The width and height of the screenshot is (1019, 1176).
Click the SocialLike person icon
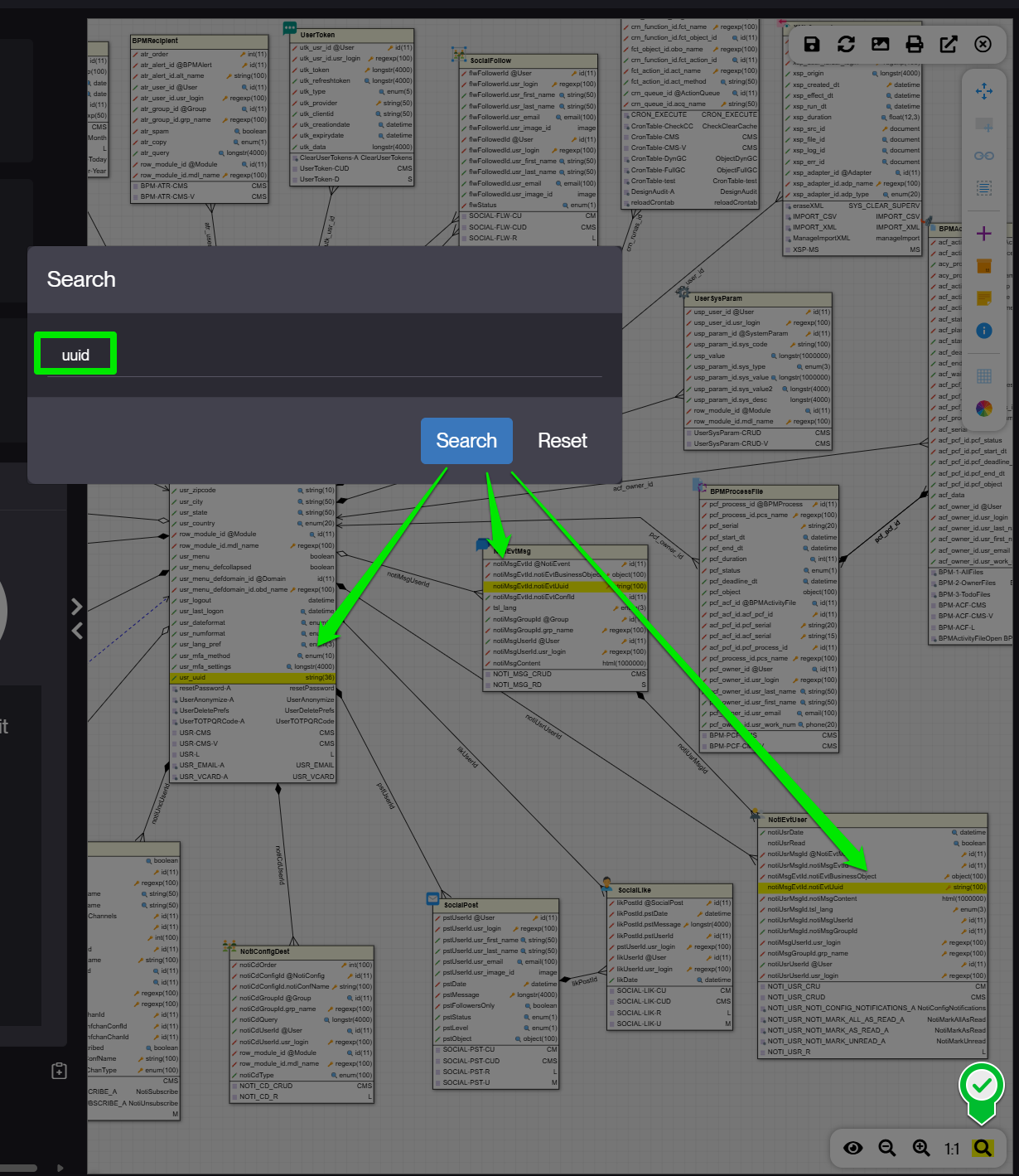click(607, 883)
